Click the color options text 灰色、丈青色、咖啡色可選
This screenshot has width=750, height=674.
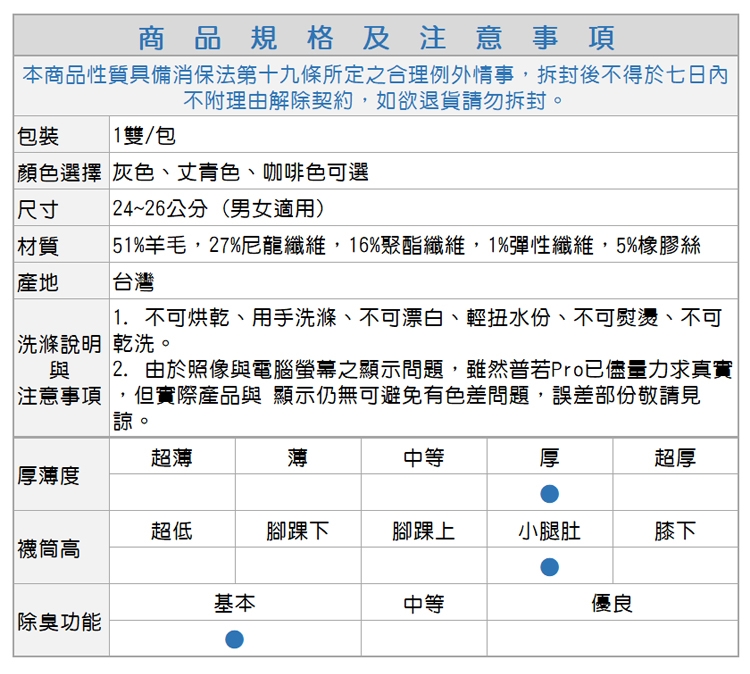tap(240, 173)
